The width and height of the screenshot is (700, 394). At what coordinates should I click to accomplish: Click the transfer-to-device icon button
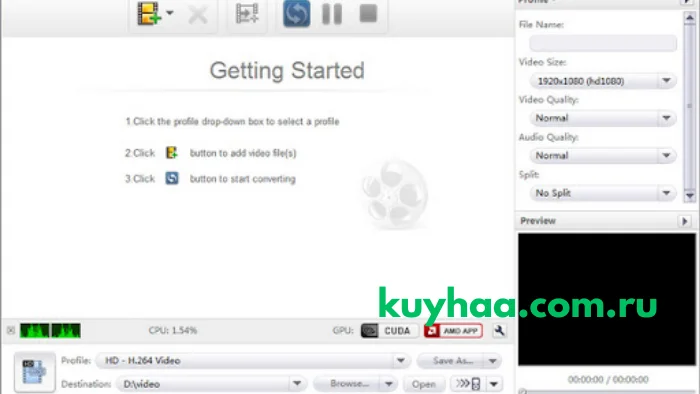point(468,384)
